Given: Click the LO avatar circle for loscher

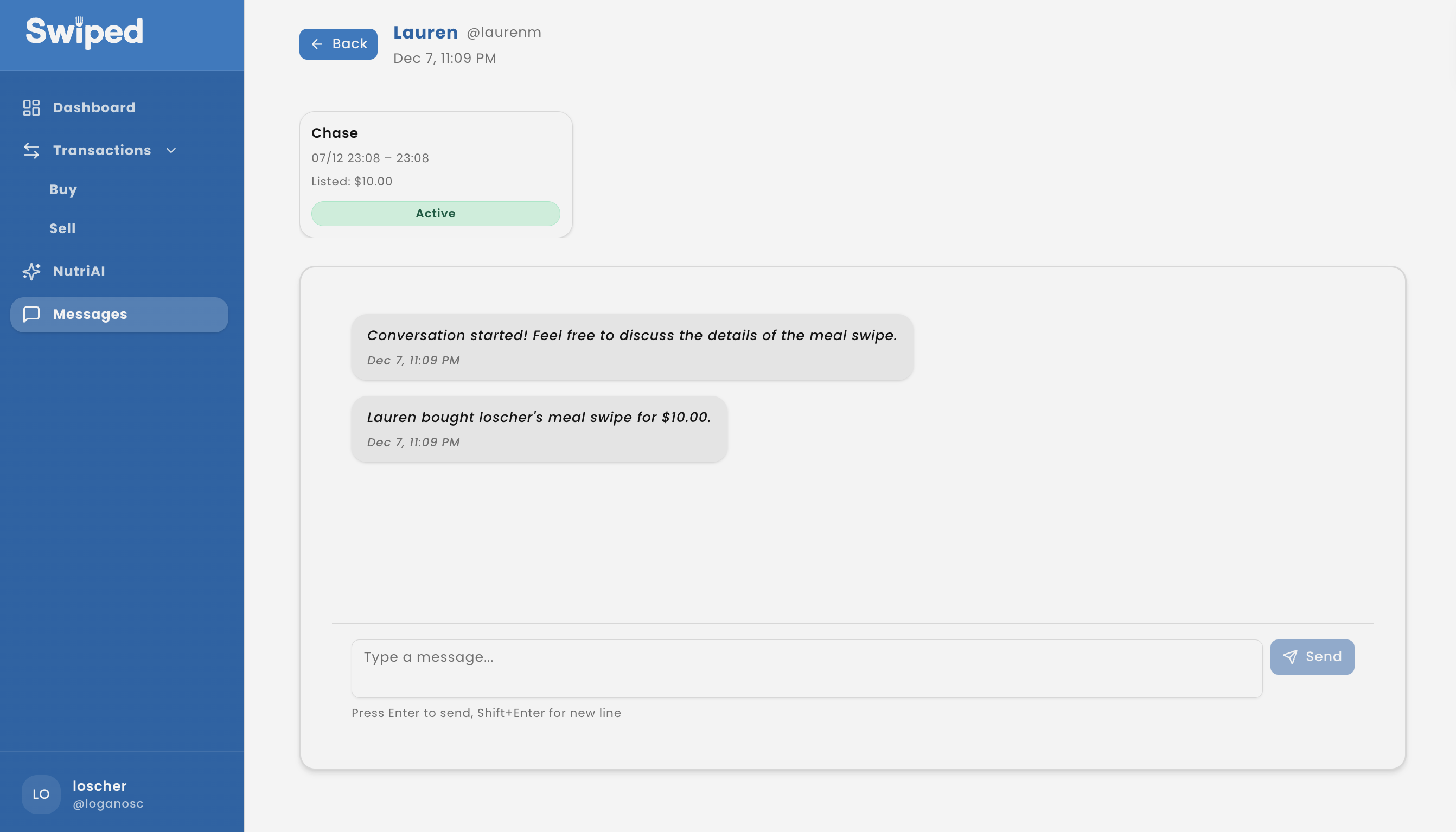Looking at the screenshot, I should tap(41, 794).
